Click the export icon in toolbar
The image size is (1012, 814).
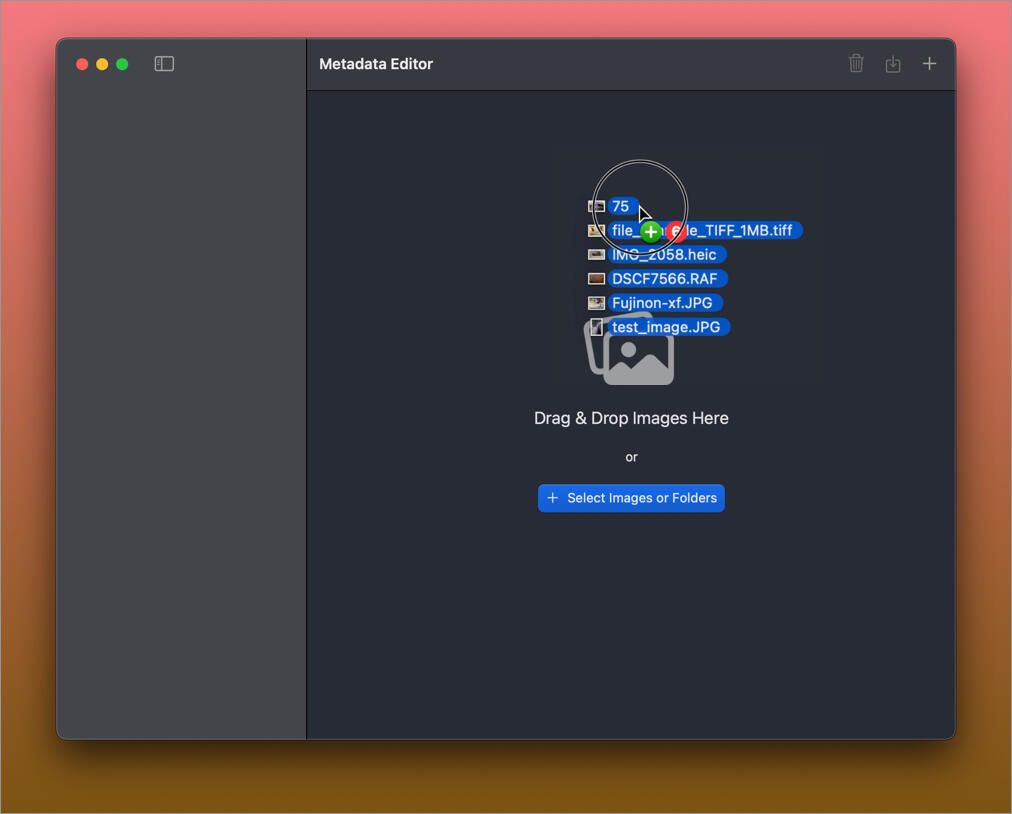tap(893, 64)
